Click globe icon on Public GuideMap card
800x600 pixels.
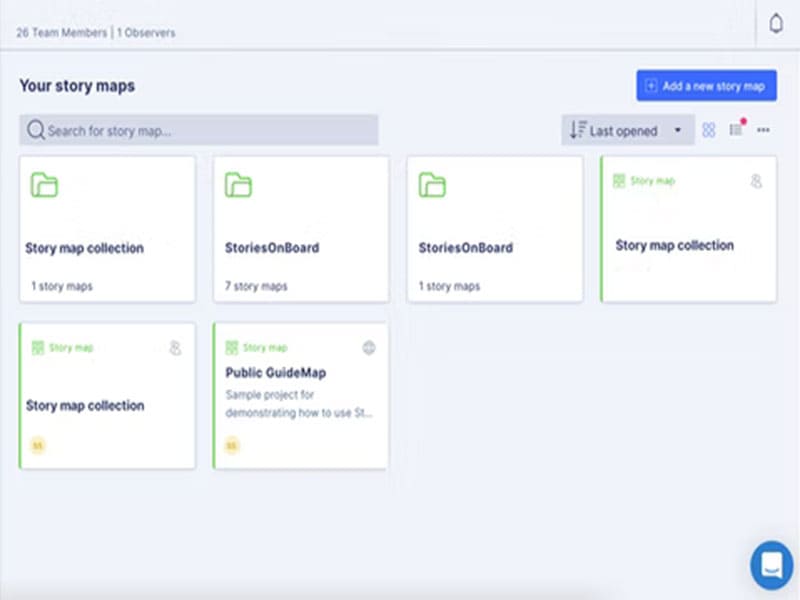[x=369, y=348]
